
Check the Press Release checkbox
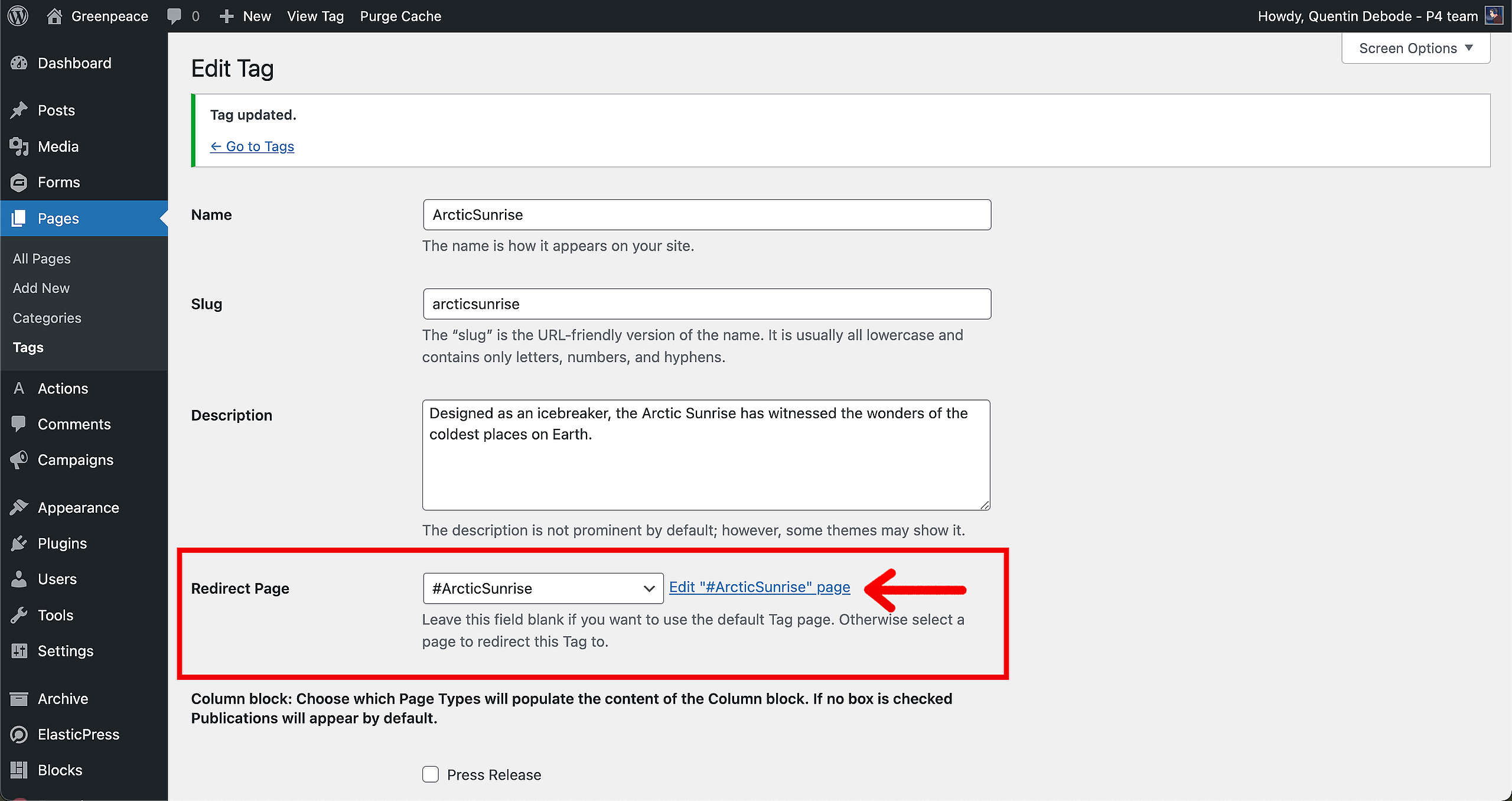click(431, 774)
